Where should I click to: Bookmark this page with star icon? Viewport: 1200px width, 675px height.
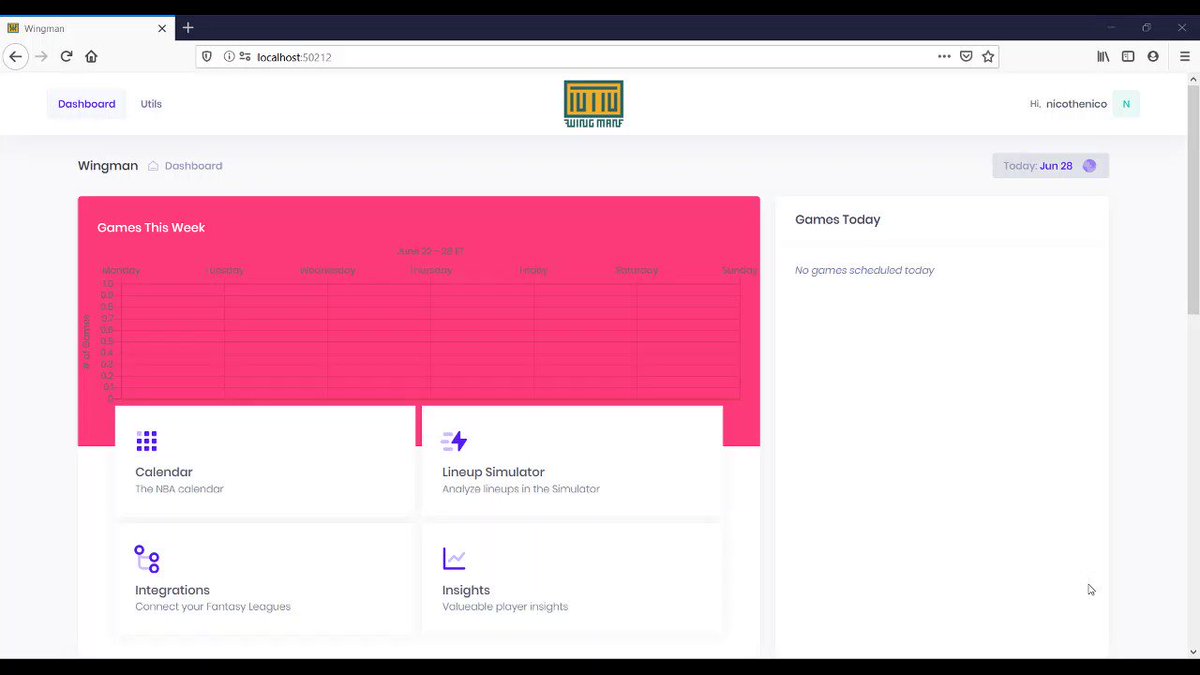pyautogui.click(x=988, y=57)
